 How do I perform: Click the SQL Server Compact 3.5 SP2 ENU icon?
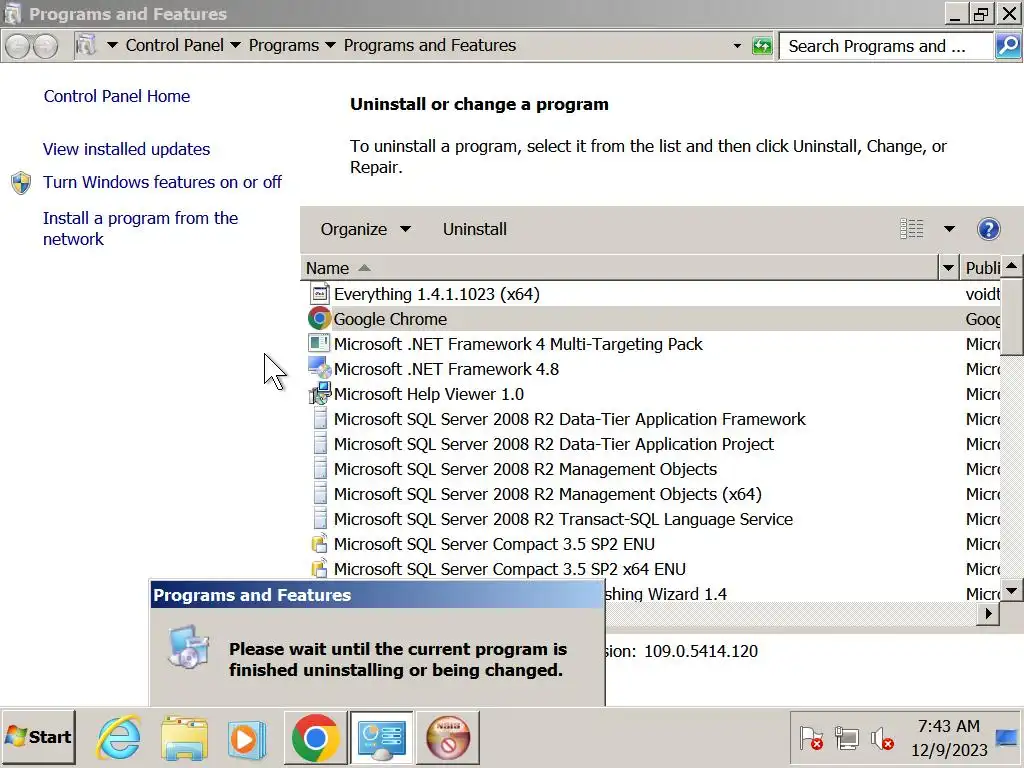[319, 543]
